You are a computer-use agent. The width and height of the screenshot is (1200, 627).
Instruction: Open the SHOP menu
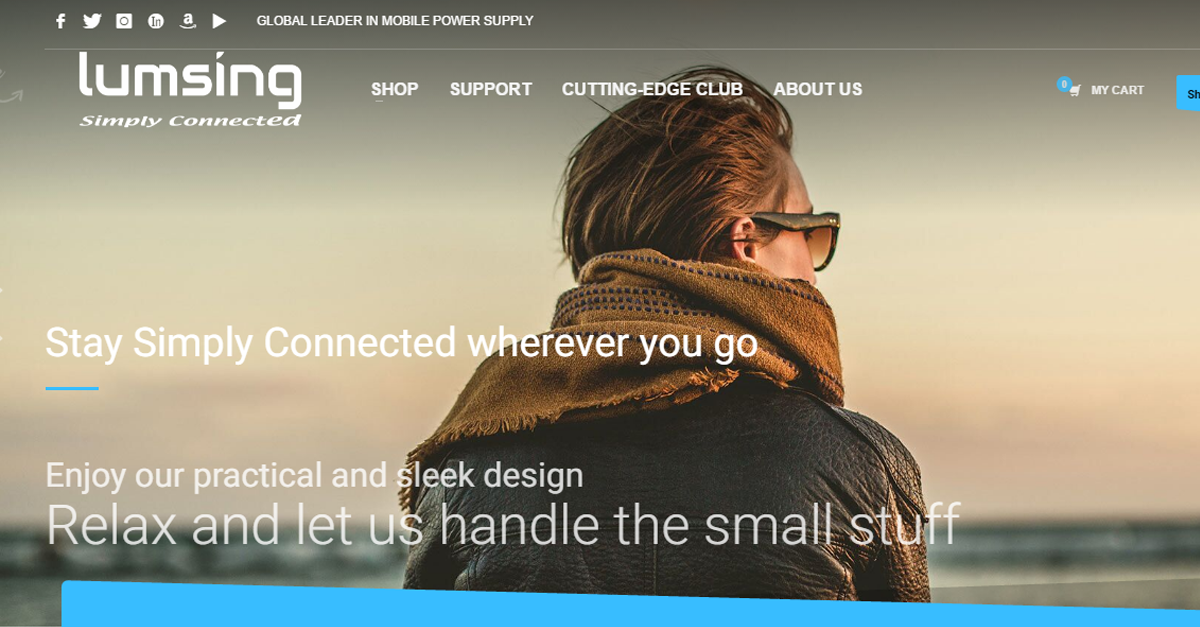click(395, 89)
